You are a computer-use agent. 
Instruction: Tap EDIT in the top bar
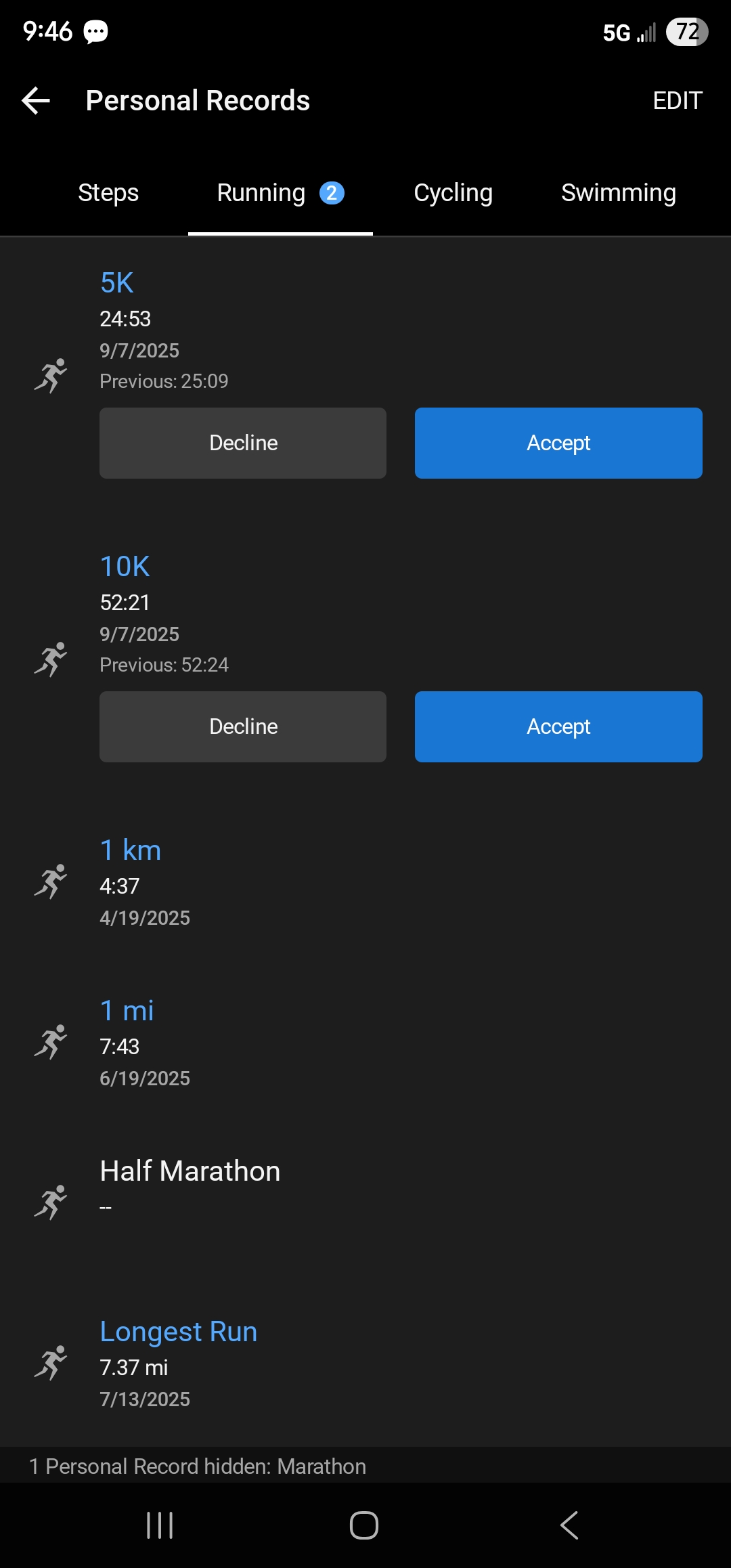[x=677, y=101]
